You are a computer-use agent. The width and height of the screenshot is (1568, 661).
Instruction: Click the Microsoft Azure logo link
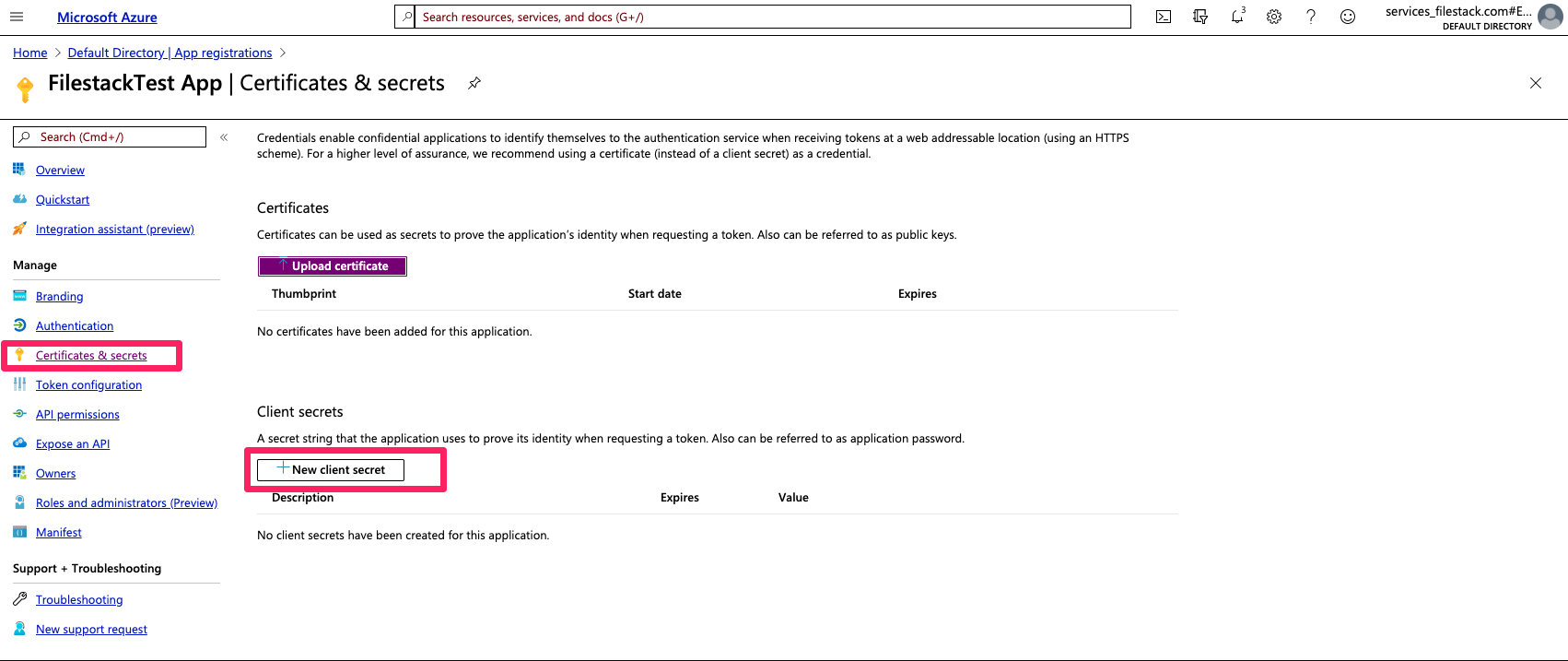pyautogui.click(x=107, y=18)
